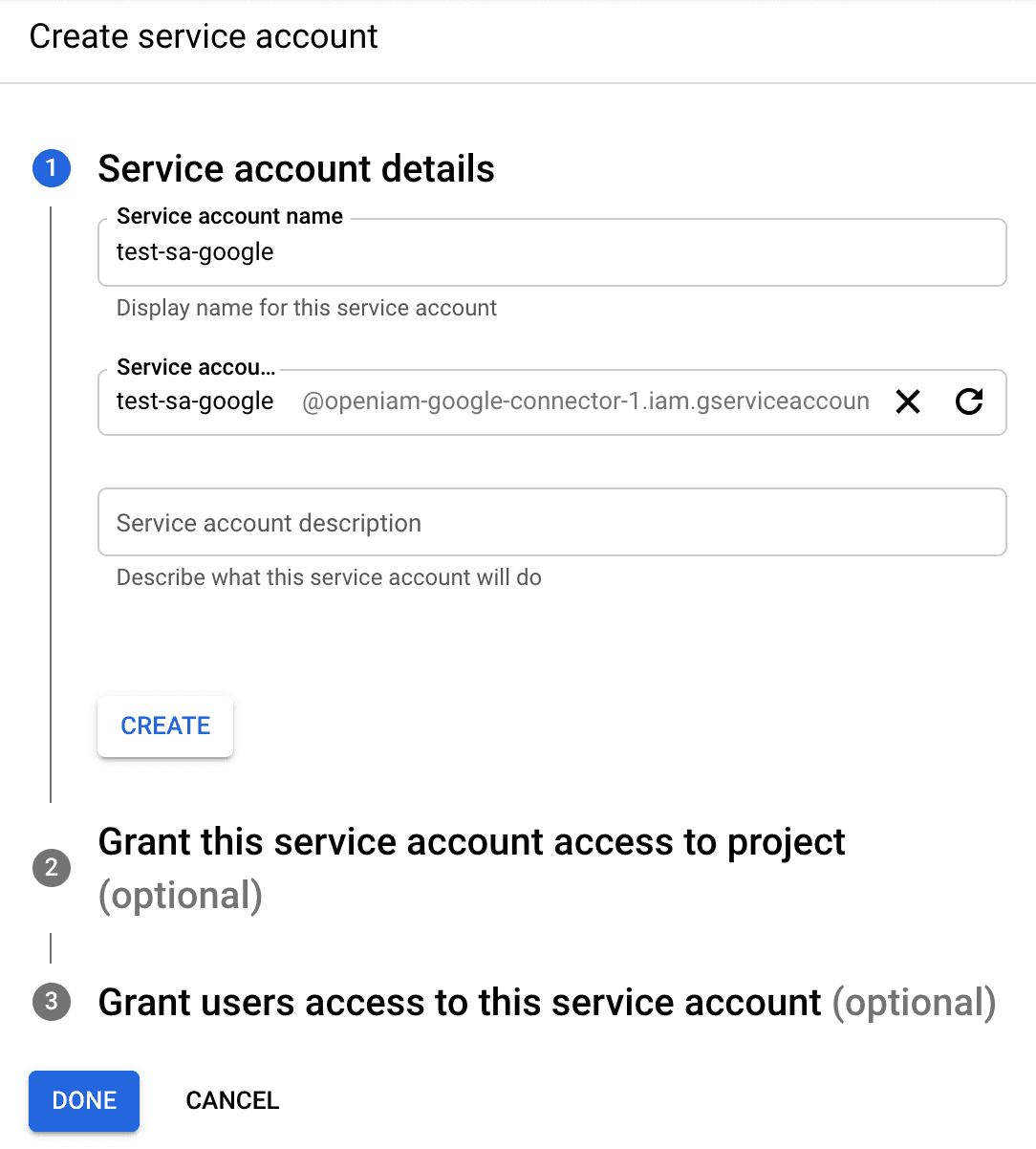
Task: Click the Describe what this service account hint
Action: pyautogui.click(x=329, y=577)
